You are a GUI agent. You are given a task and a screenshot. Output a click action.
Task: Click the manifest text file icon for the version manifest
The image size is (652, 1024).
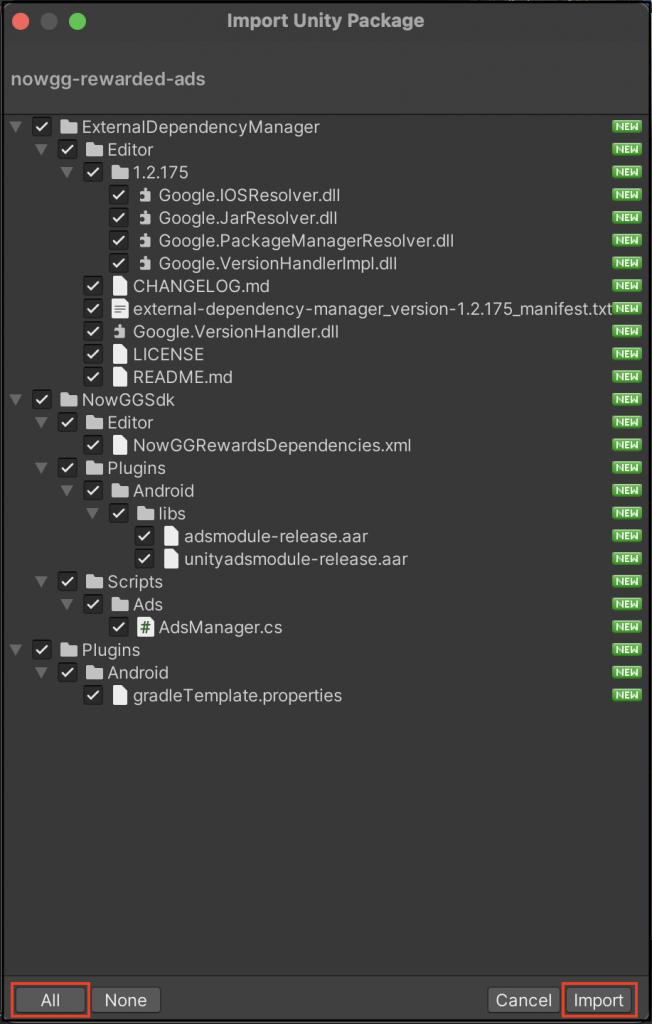121,308
